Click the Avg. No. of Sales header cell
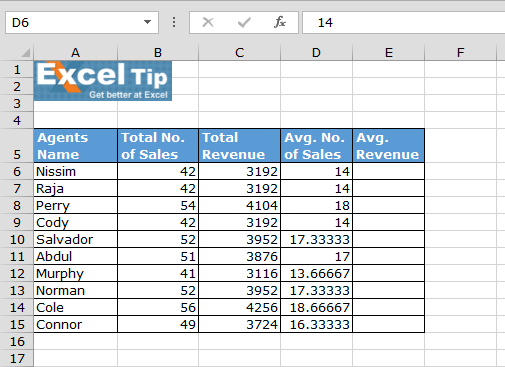This screenshot has width=505, height=367. (x=317, y=146)
